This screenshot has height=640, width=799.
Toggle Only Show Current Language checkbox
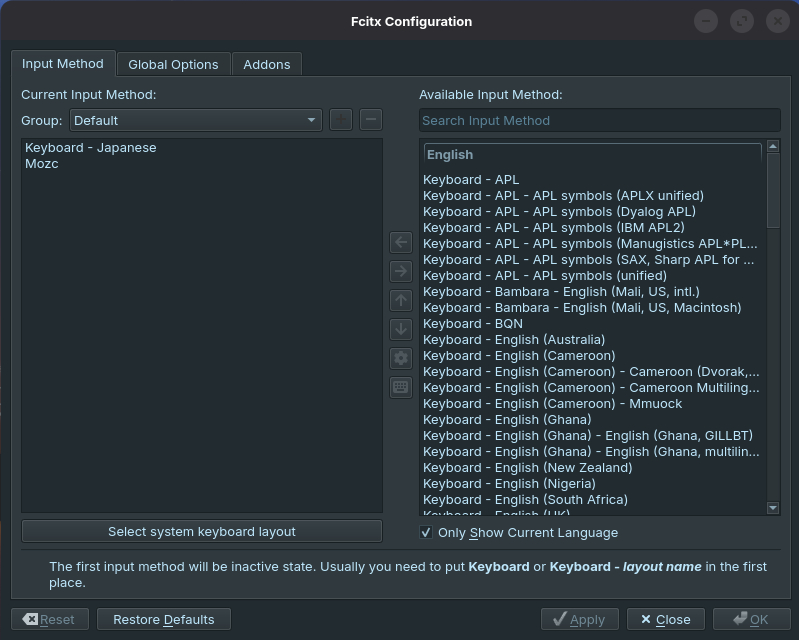coord(426,533)
